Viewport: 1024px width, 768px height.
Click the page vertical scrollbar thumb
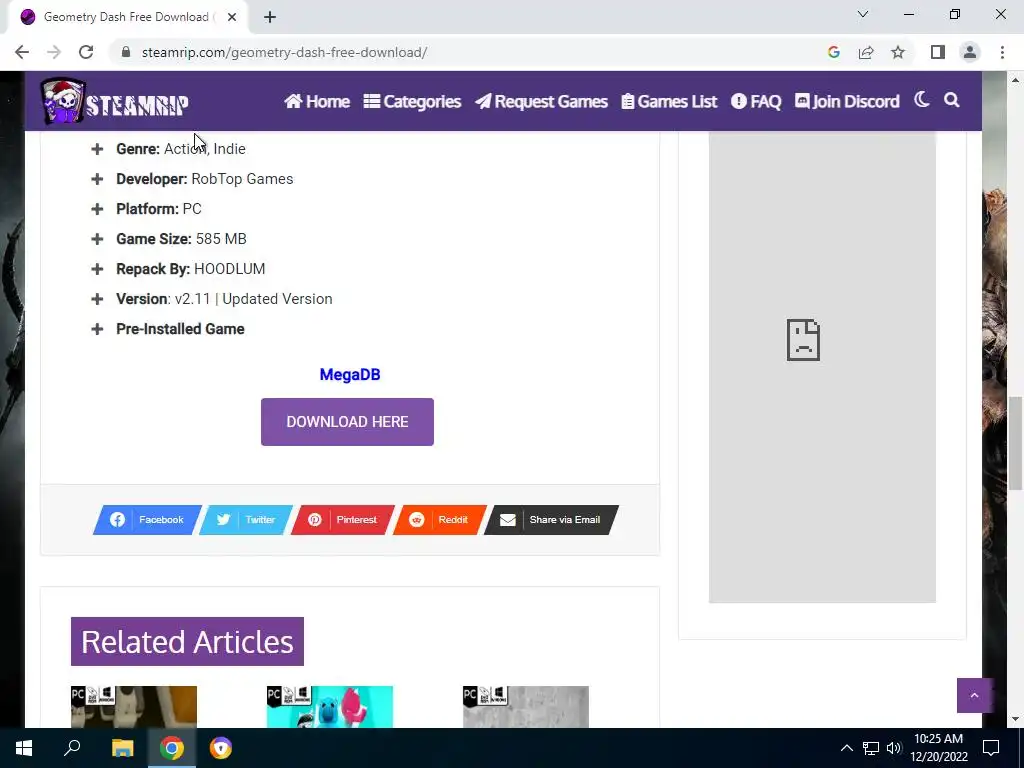coord(1015,443)
